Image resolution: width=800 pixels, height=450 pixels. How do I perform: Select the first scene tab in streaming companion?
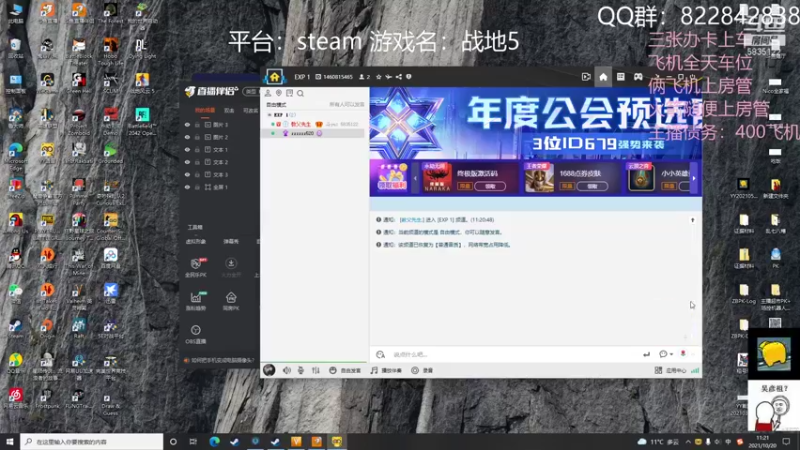[205, 110]
